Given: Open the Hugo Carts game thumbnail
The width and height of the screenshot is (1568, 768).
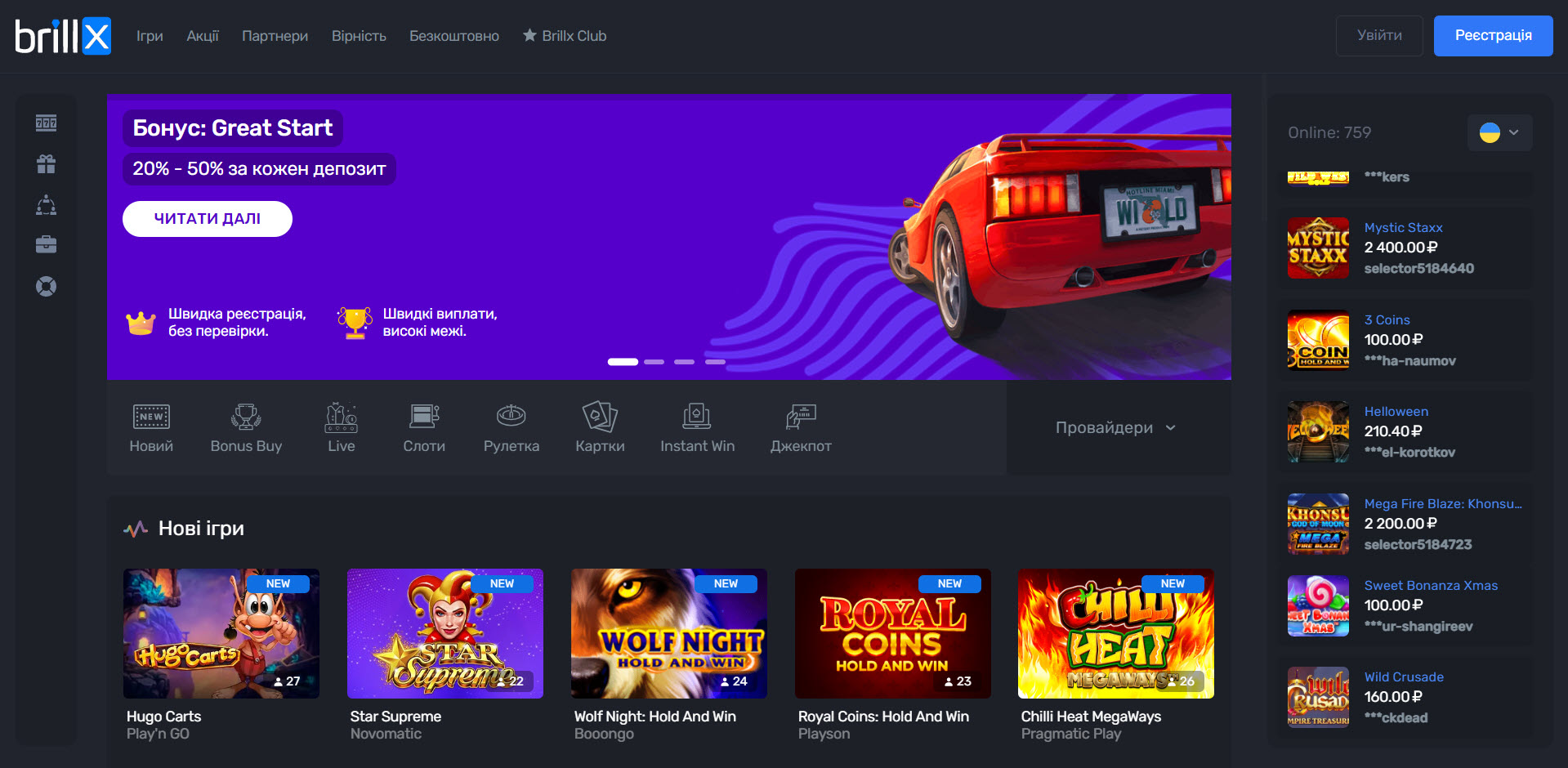Looking at the screenshot, I should pyautogui.click(x=221, y=633).
